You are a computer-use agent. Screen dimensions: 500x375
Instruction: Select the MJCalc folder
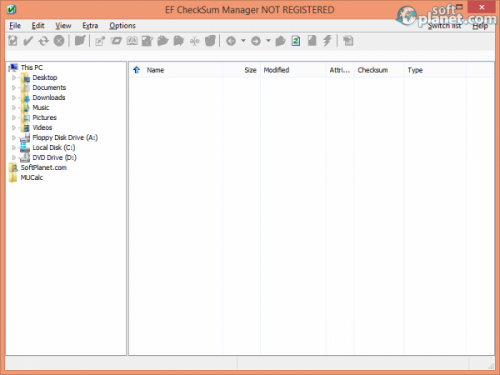pos(32,178)
